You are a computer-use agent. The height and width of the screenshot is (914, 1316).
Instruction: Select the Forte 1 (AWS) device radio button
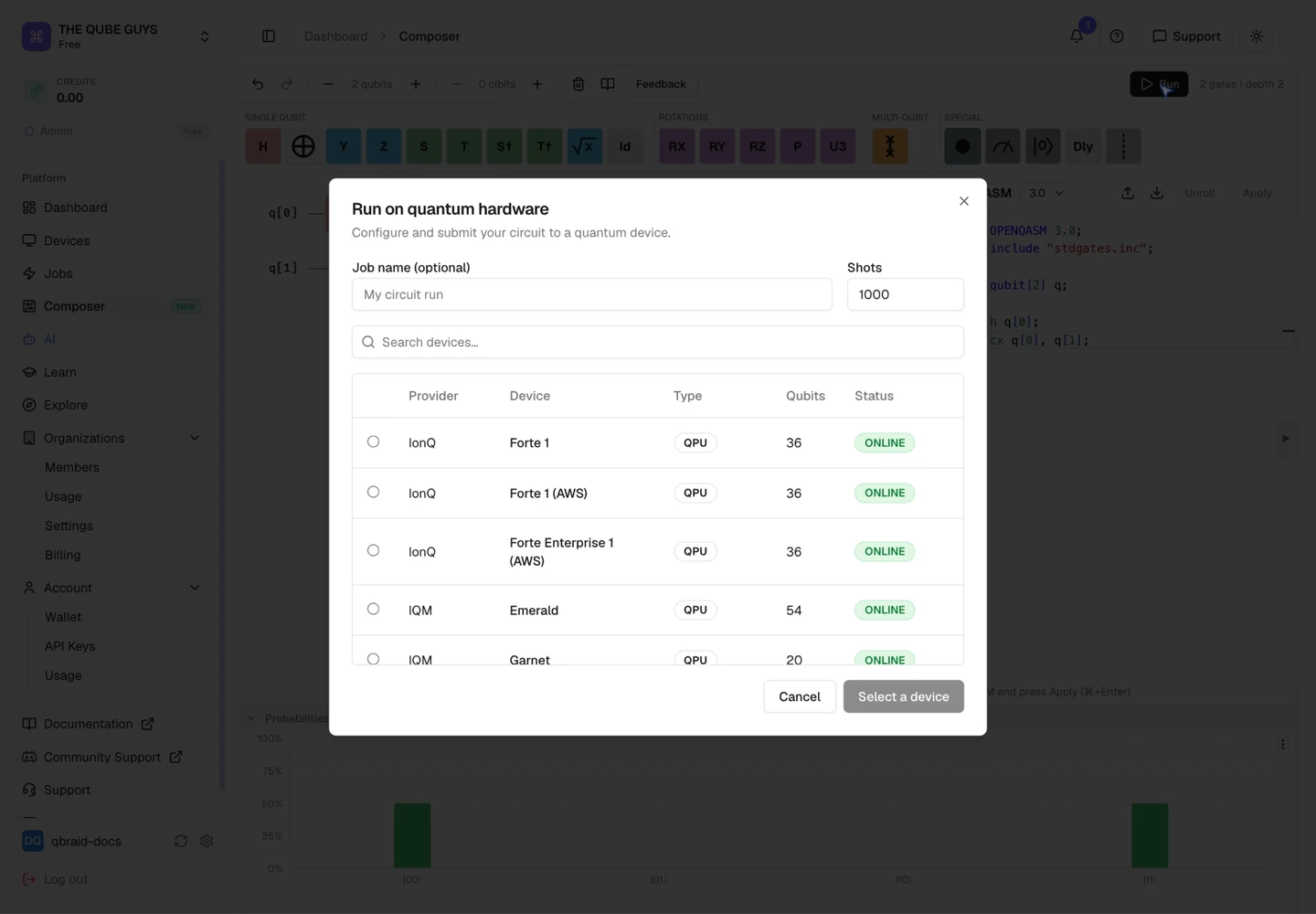point(373,492)
